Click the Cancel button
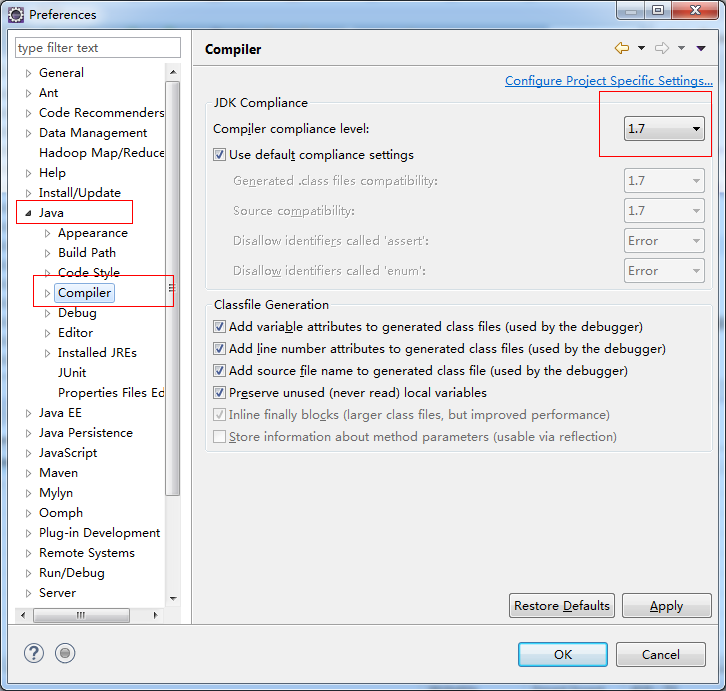 coord(661,654)
